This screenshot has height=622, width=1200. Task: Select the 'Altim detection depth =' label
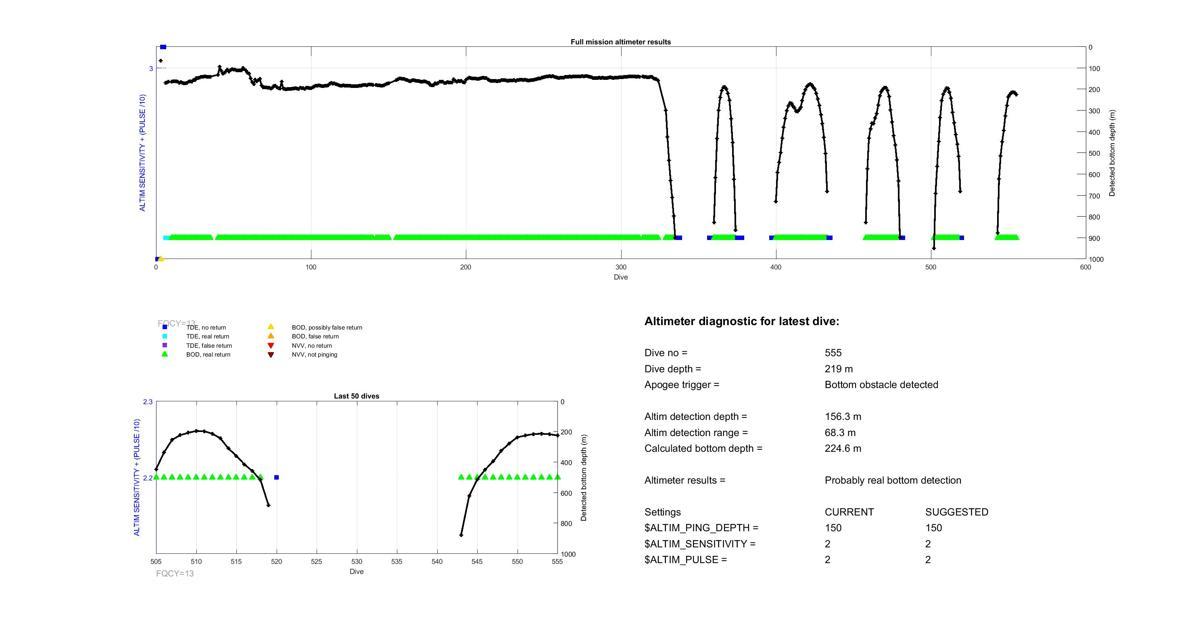(x=695, y=417)
